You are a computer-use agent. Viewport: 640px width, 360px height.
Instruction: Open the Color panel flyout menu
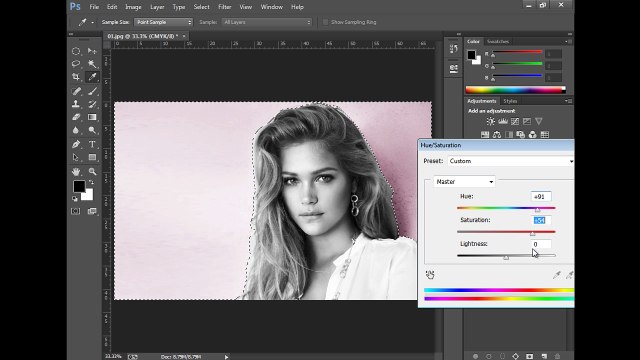[568, 42]
